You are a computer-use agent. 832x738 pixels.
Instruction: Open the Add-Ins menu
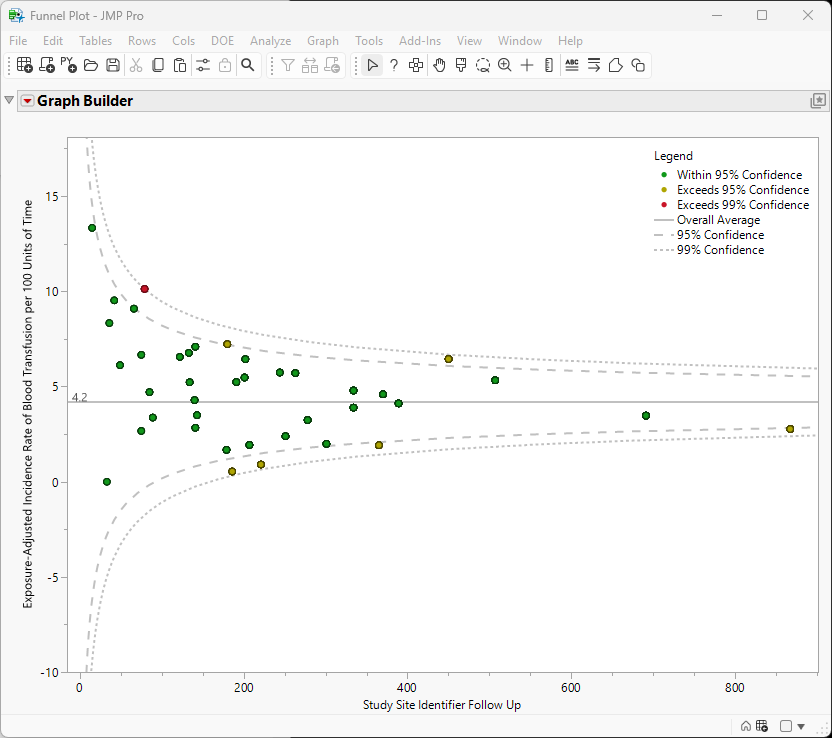click(x=420, y=41)
